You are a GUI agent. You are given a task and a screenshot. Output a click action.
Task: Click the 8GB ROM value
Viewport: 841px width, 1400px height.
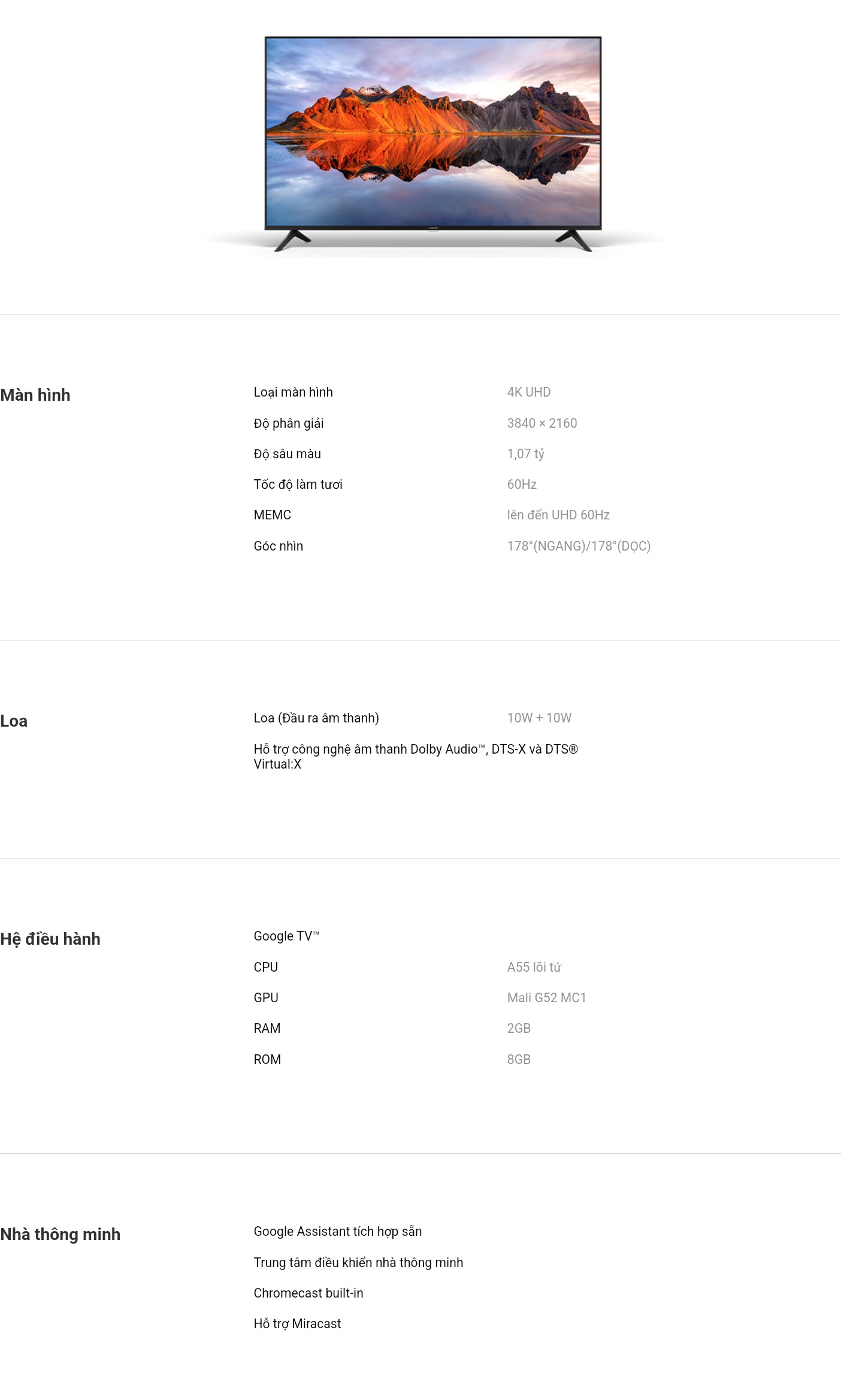coord(519,1060)
